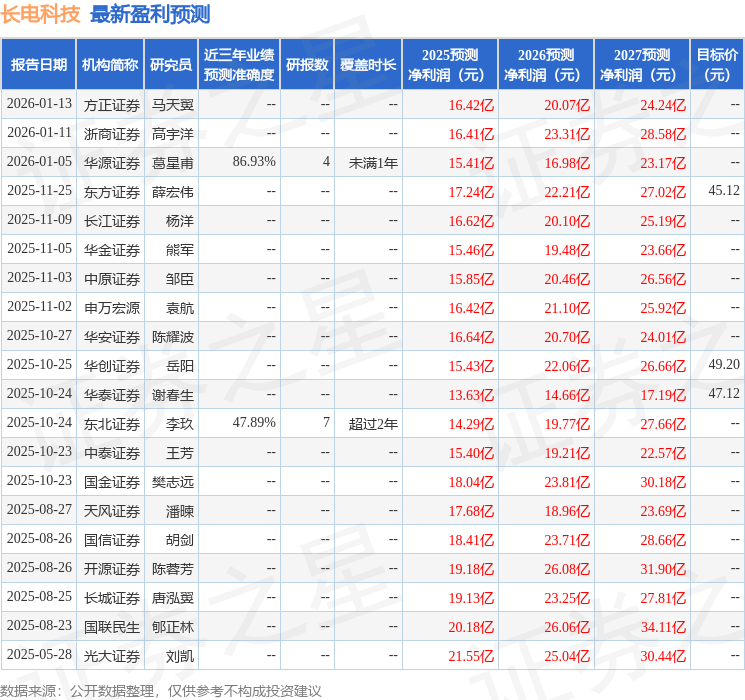The height and width of the screenshot is (700, 745).
Task: Click the 2027预测净利润 column header
Action: pos(642,65)
